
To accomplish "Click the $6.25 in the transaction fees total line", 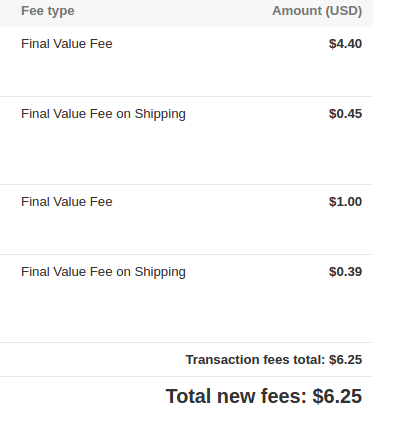I will point(345,360).
